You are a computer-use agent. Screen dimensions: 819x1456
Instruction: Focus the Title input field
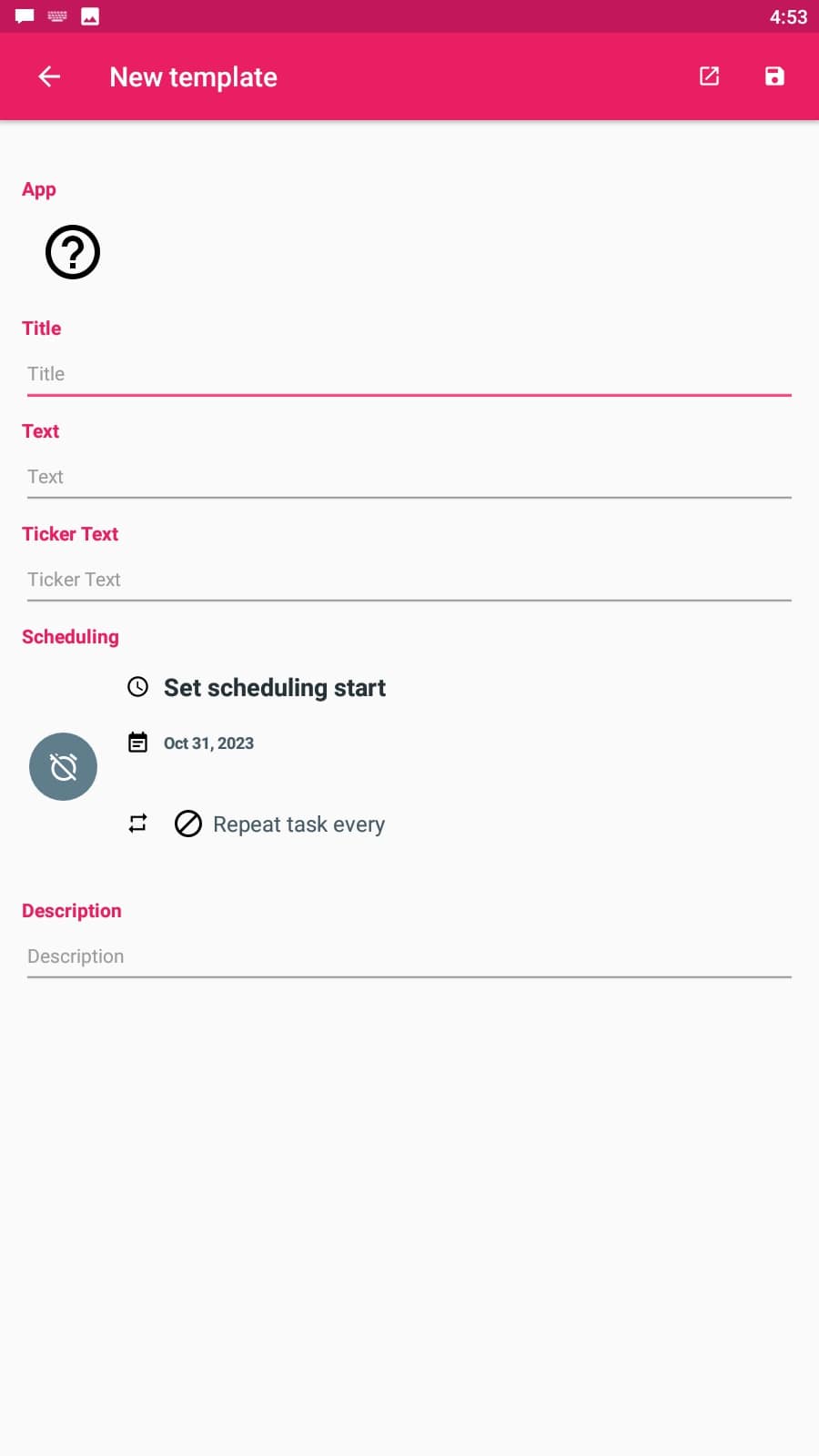409,375
